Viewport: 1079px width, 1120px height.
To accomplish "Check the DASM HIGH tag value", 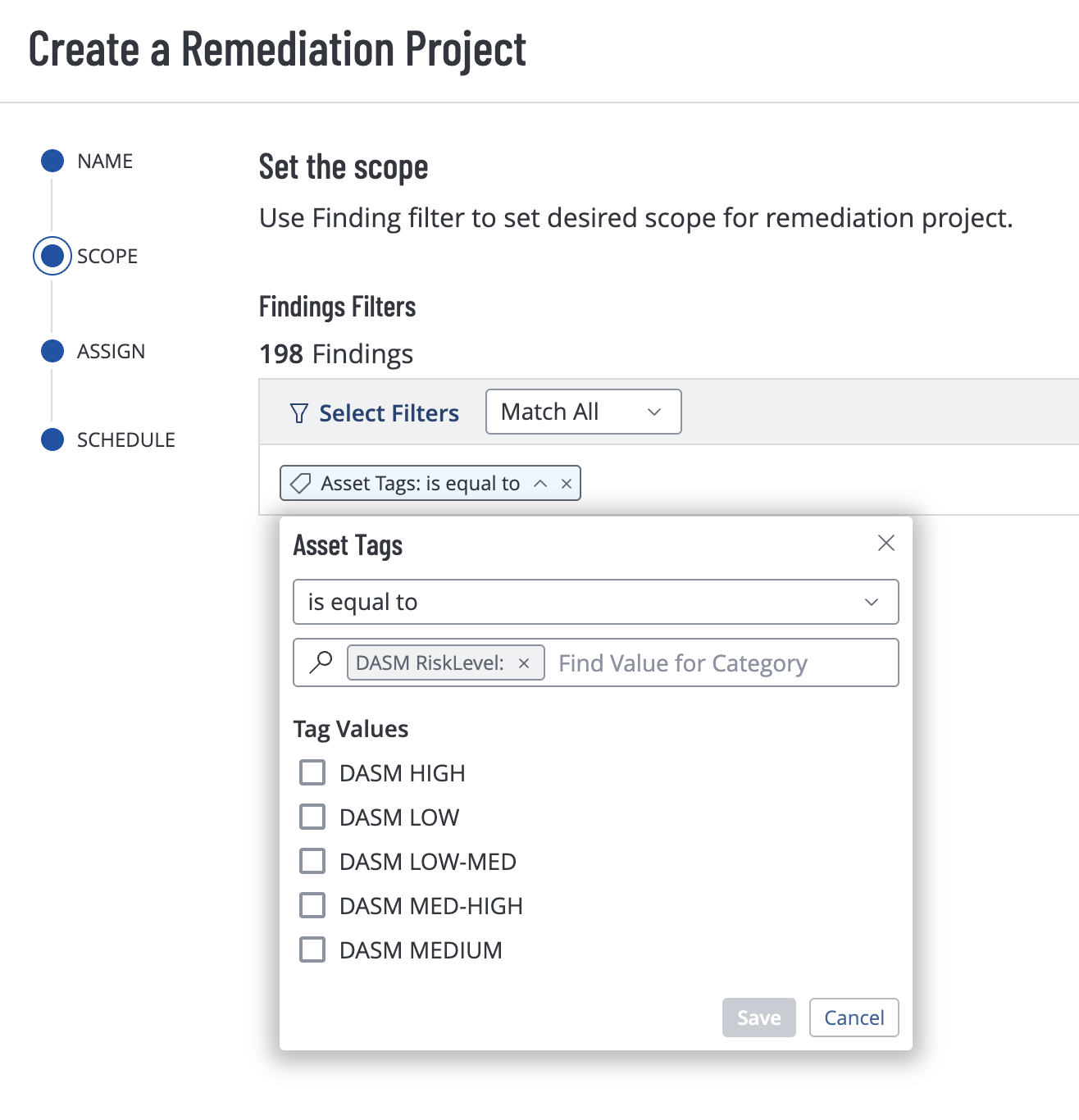I will pyautogui.click(x=312, y=772).
